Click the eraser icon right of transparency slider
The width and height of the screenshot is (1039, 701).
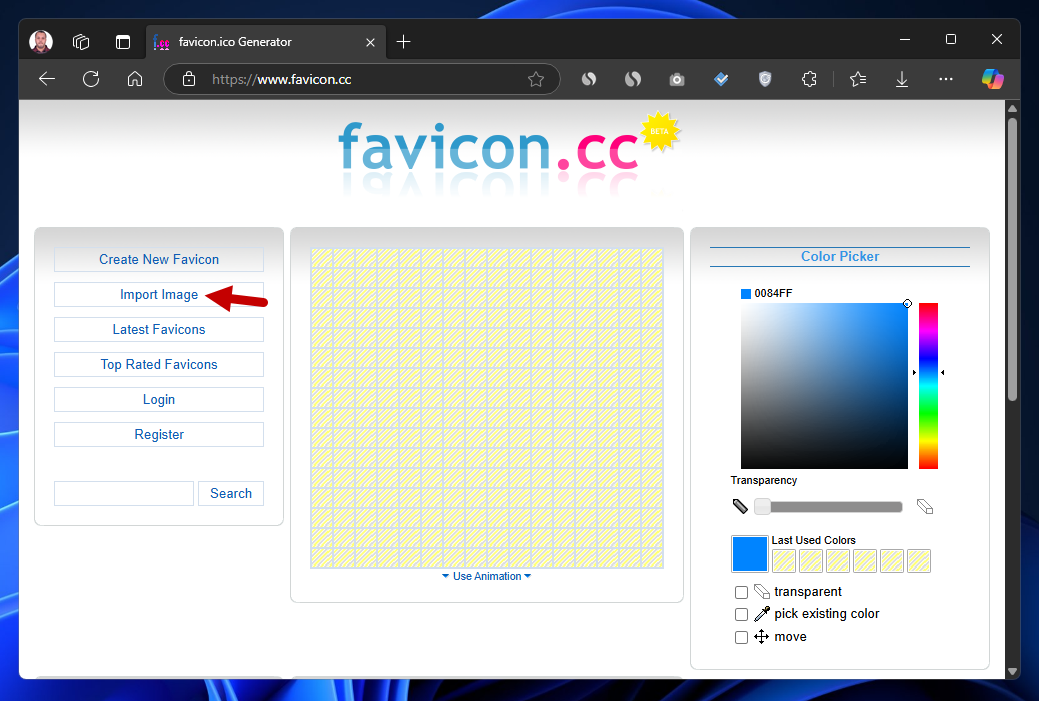coord(925,507)
